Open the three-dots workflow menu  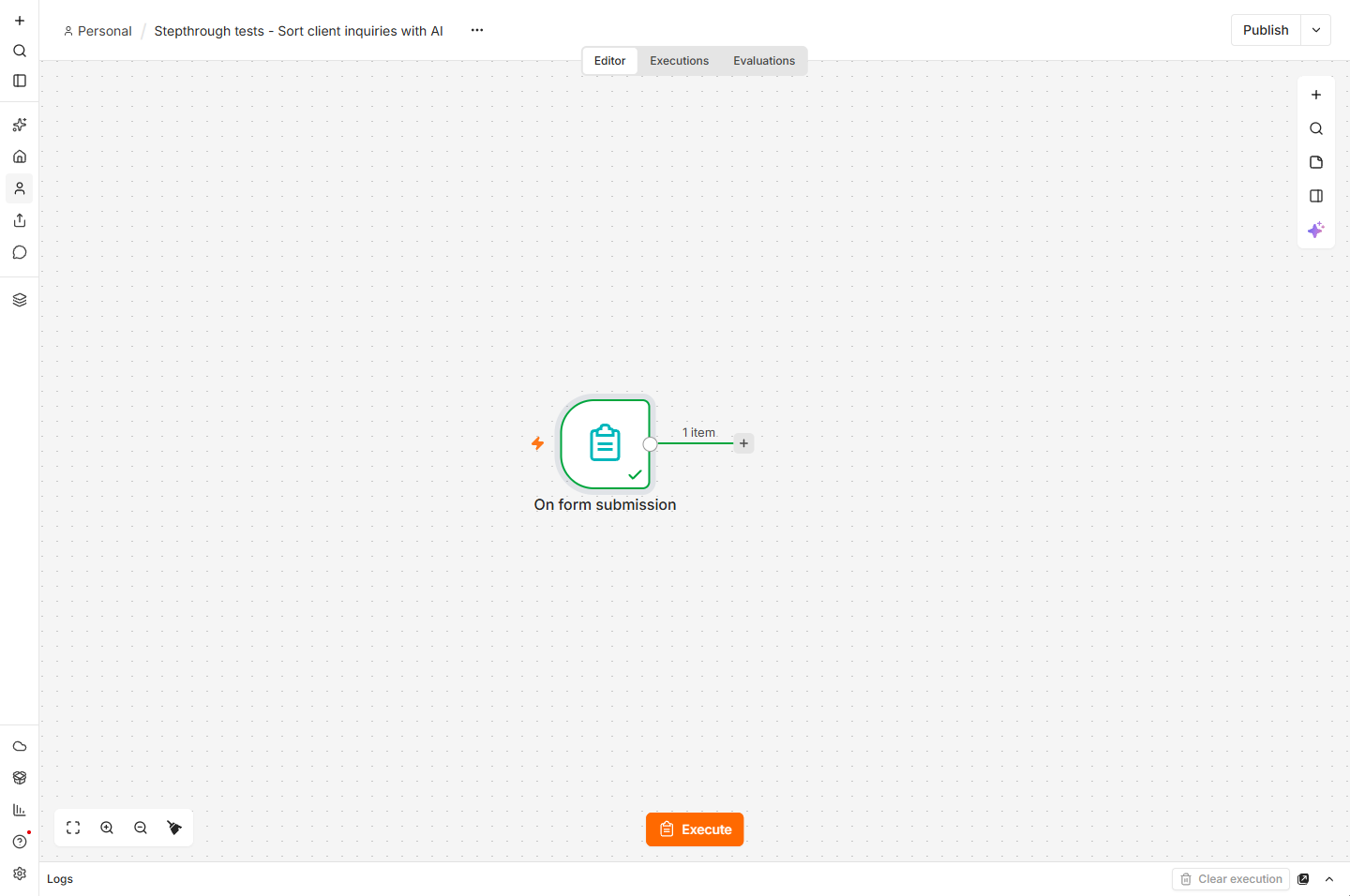477,30
